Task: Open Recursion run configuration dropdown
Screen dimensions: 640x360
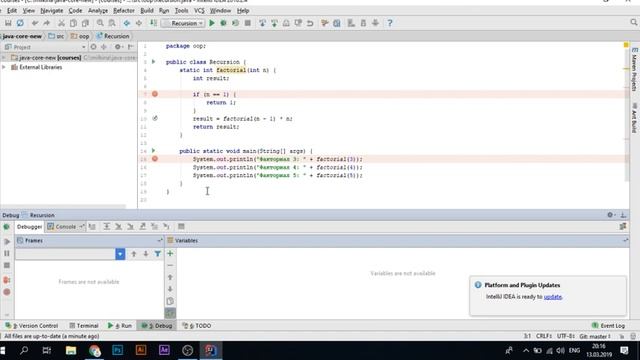Action: [183, 23]
